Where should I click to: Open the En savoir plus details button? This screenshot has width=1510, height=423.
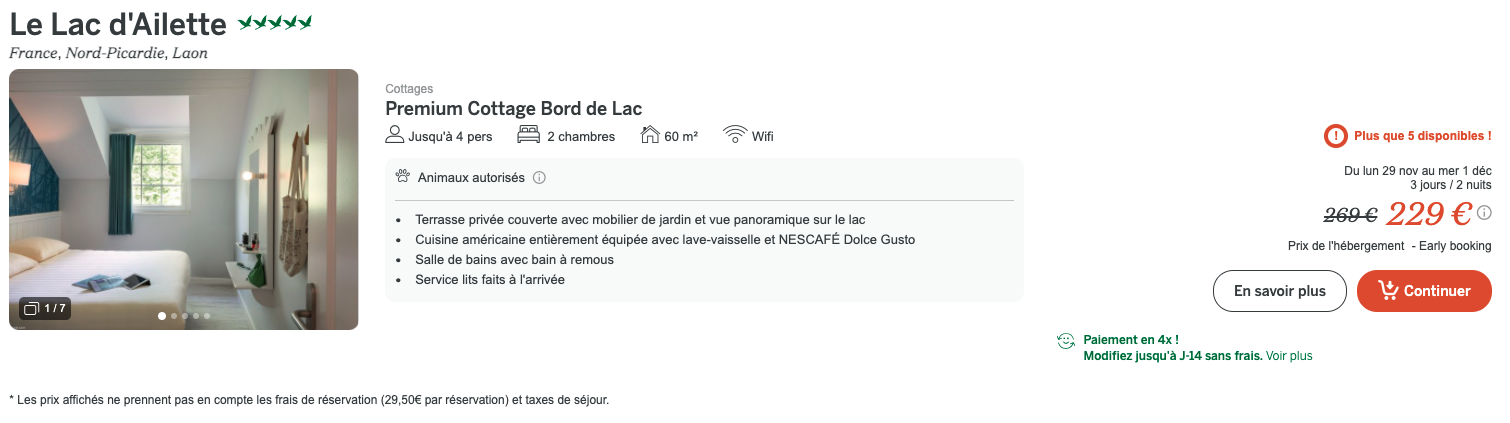pos(1279,291)
